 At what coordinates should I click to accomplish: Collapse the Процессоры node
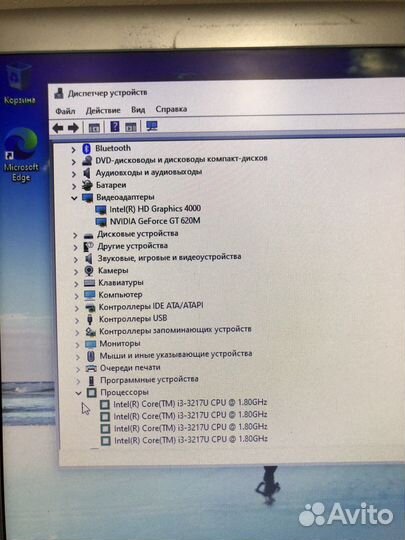point(79,393)
